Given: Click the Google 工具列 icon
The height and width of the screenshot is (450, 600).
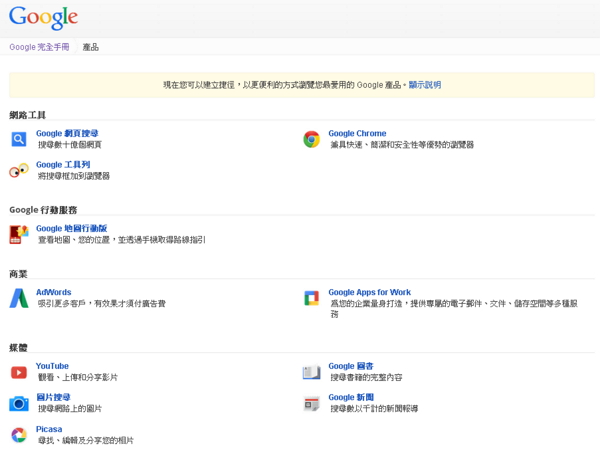Looking at the screenshot, I should point(19,171).
